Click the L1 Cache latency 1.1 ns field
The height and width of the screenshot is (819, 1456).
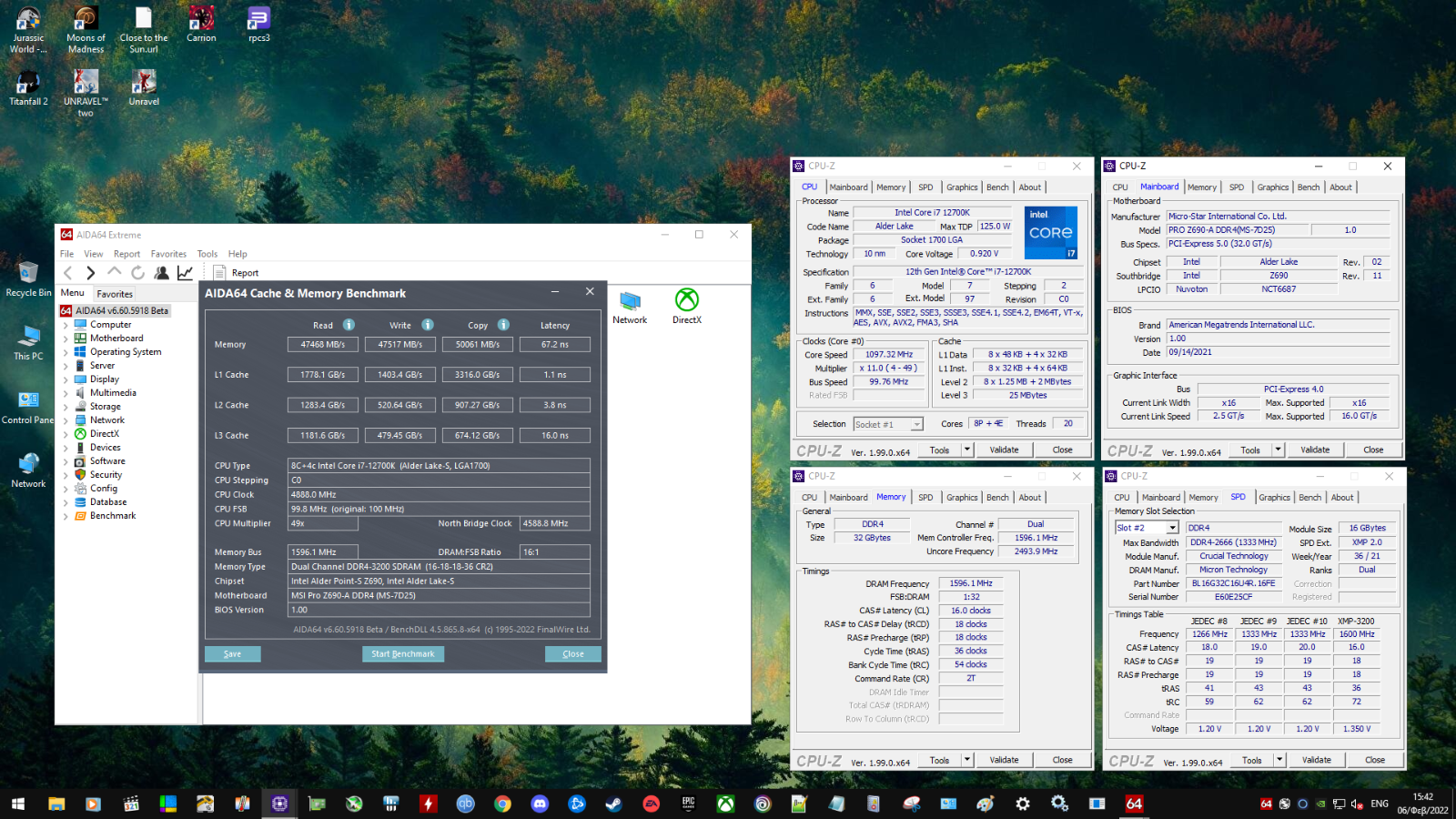pos(555,375)
